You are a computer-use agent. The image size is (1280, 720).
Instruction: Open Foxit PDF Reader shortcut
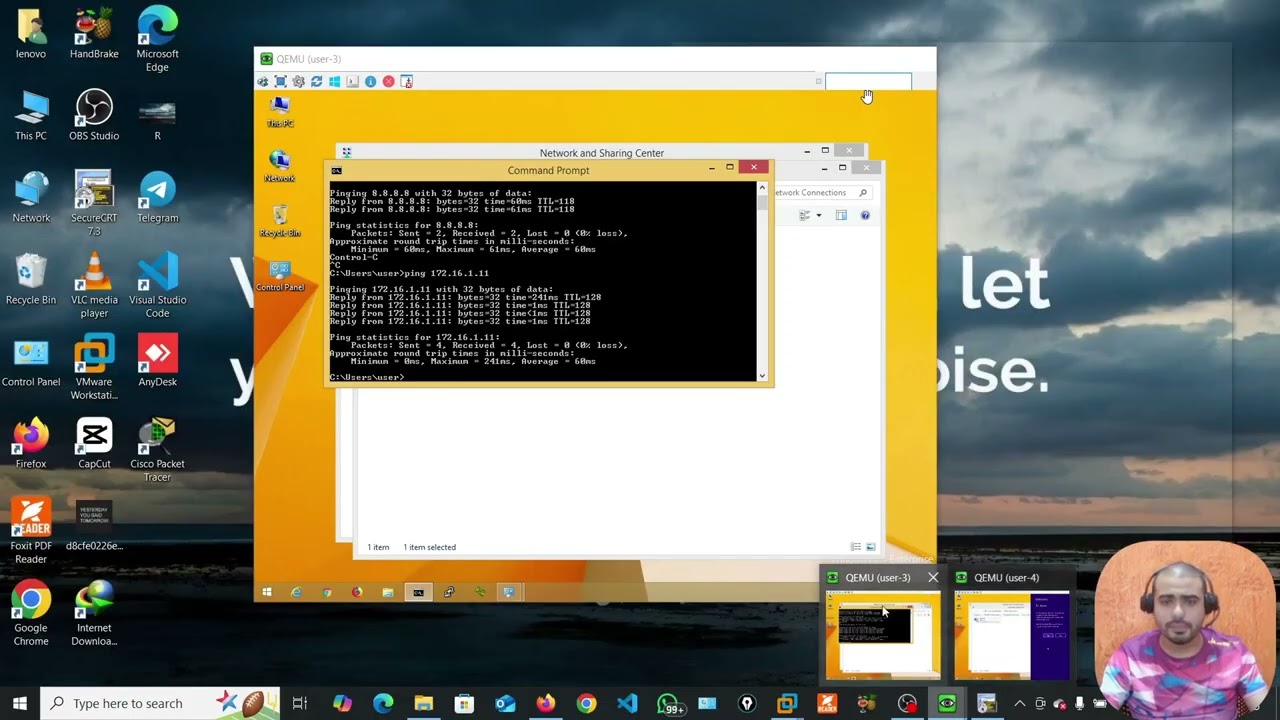(31, 532)
